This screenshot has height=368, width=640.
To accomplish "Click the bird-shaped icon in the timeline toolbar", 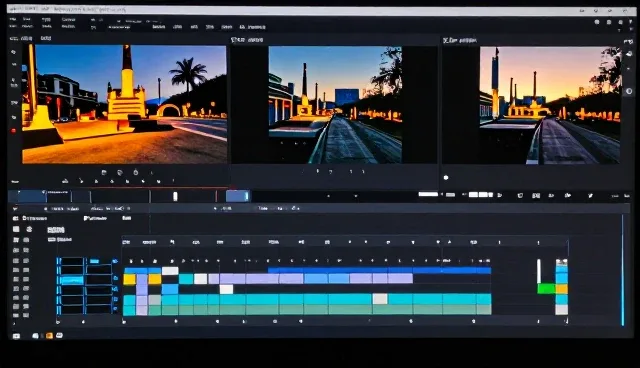I will tap(590, 195).
